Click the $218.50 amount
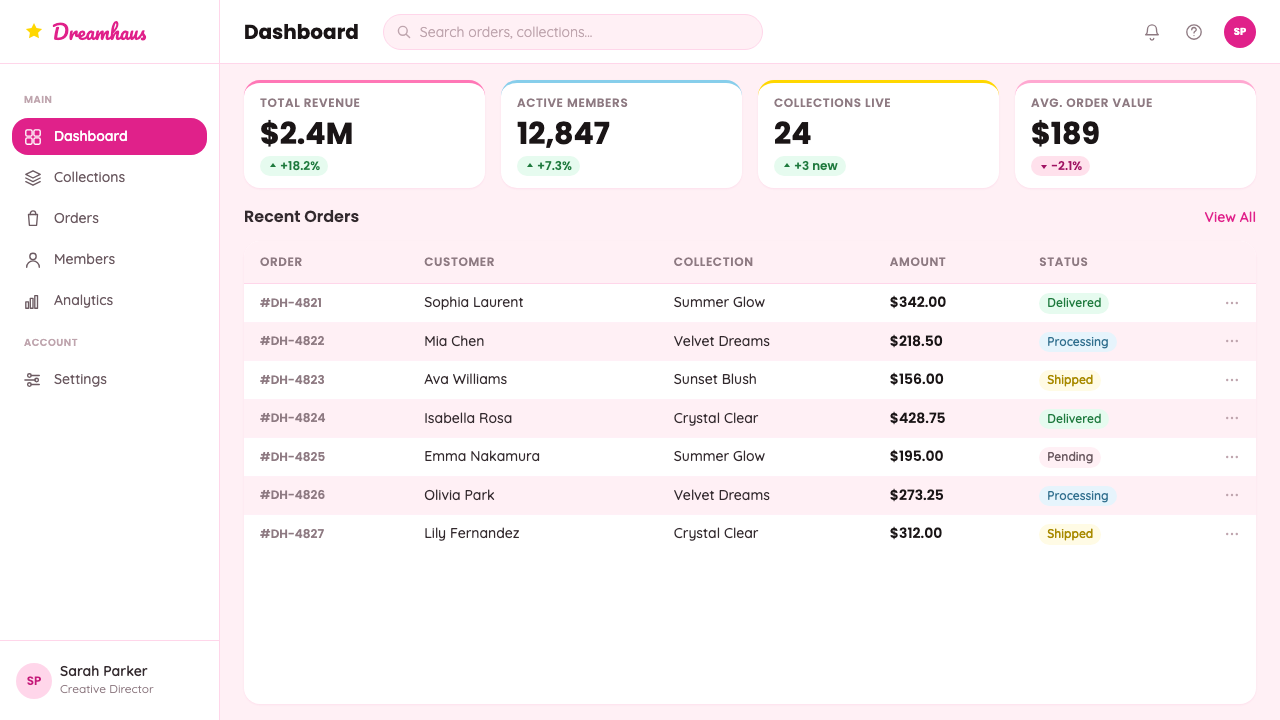1280x720 pixels. [916, 341]
